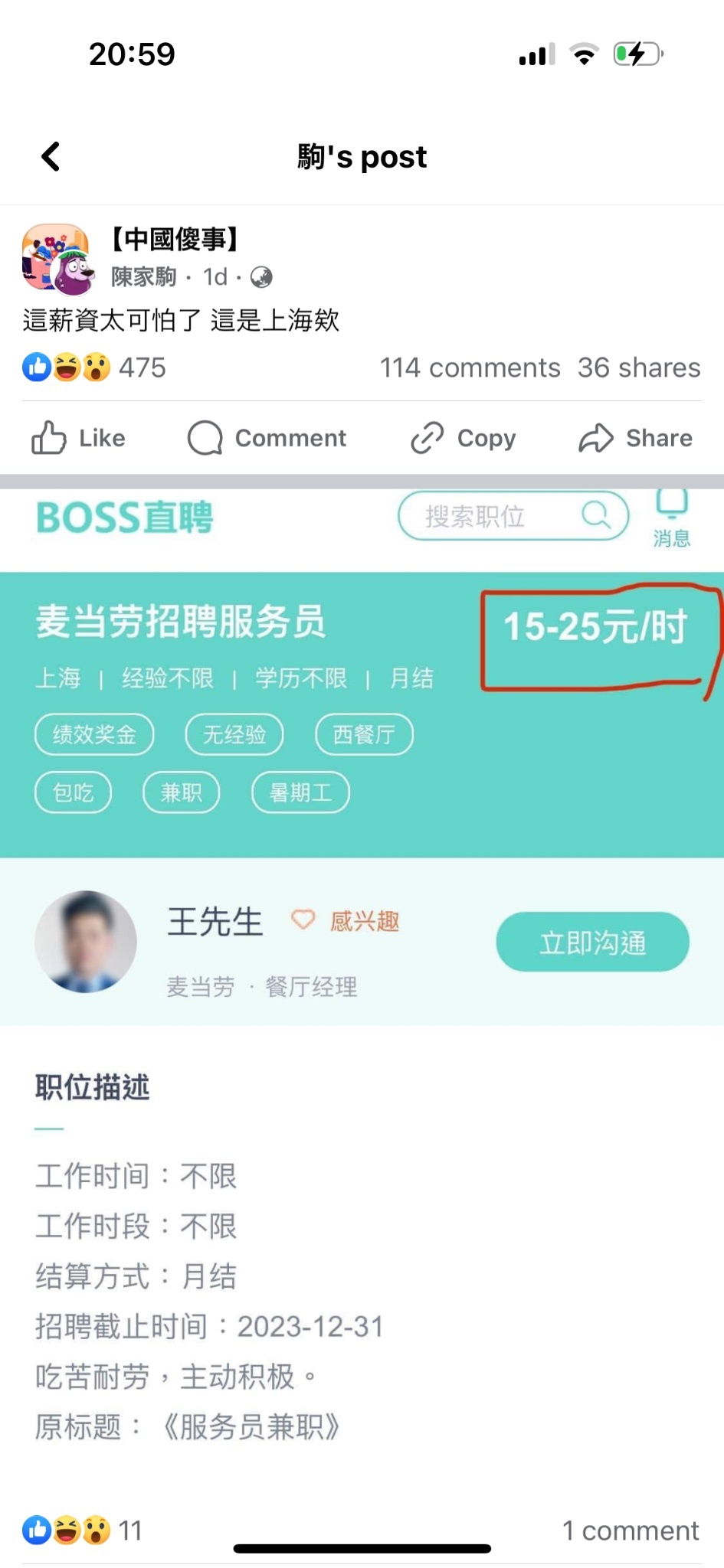Open the 36 shares link

coord(639,367)
